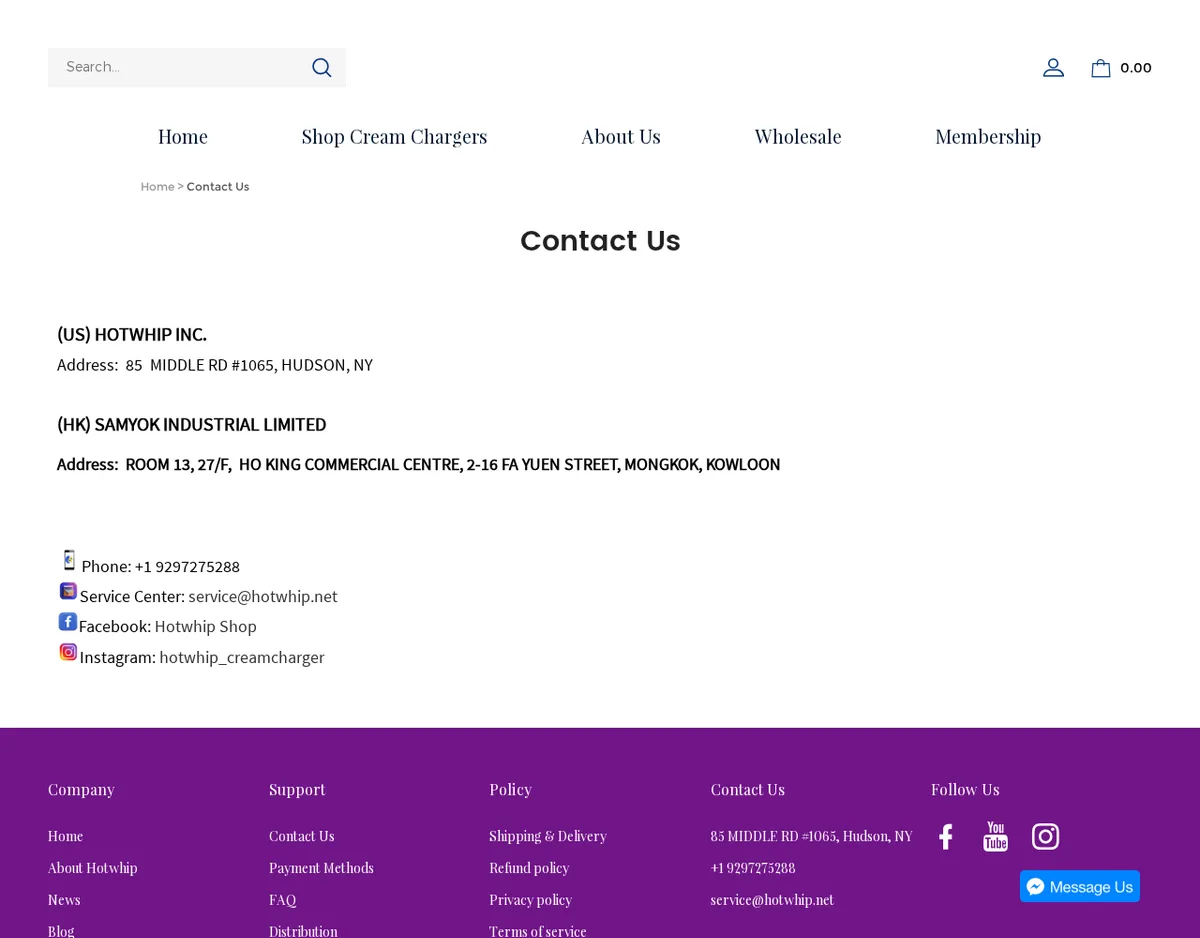Open Shop Cream Chargers menu
This screenshot has width=1200, height=938.
[x=394, y=136]
